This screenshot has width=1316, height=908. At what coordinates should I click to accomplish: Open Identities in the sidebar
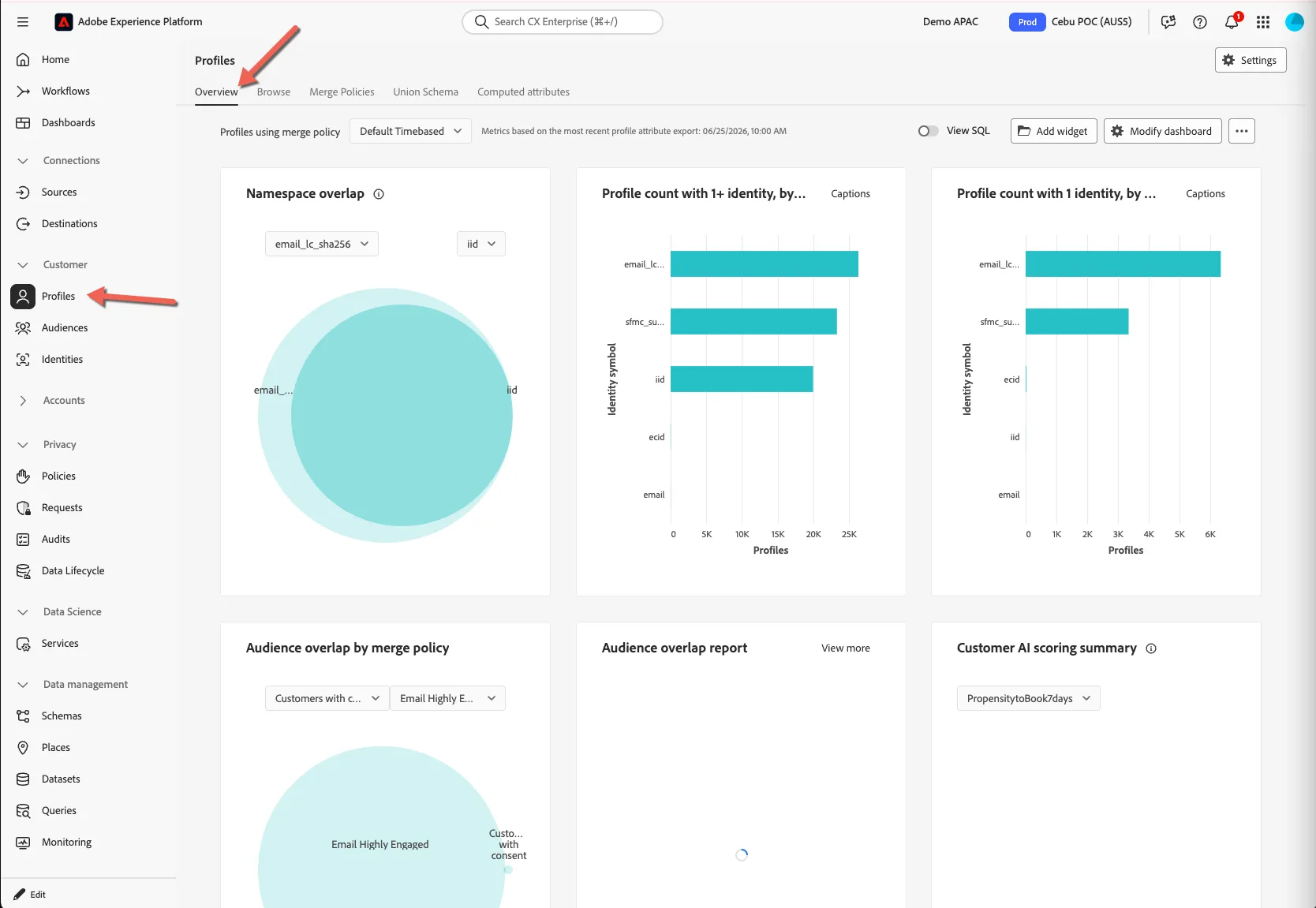point(62,360)
